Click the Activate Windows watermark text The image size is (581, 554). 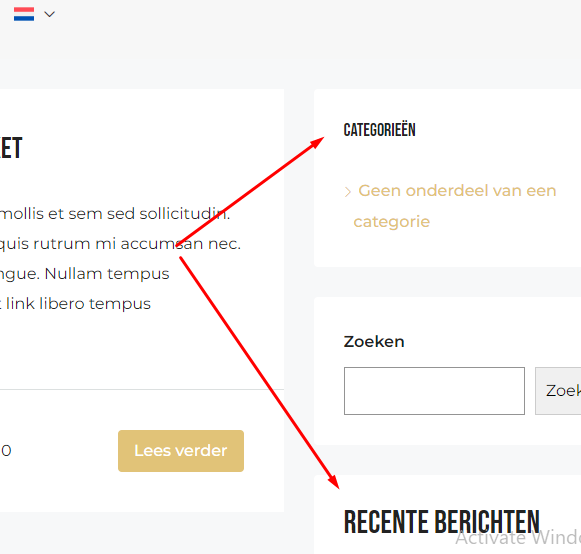[518, 538]
